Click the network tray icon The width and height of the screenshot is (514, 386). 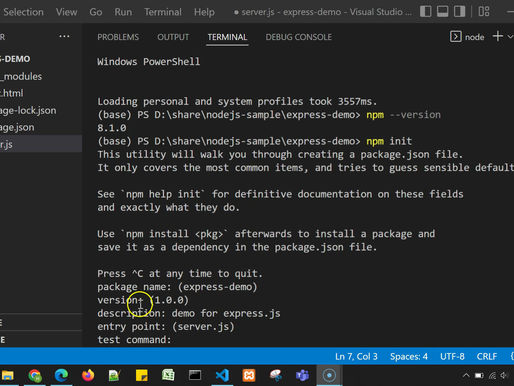click(x=492, y=376)
